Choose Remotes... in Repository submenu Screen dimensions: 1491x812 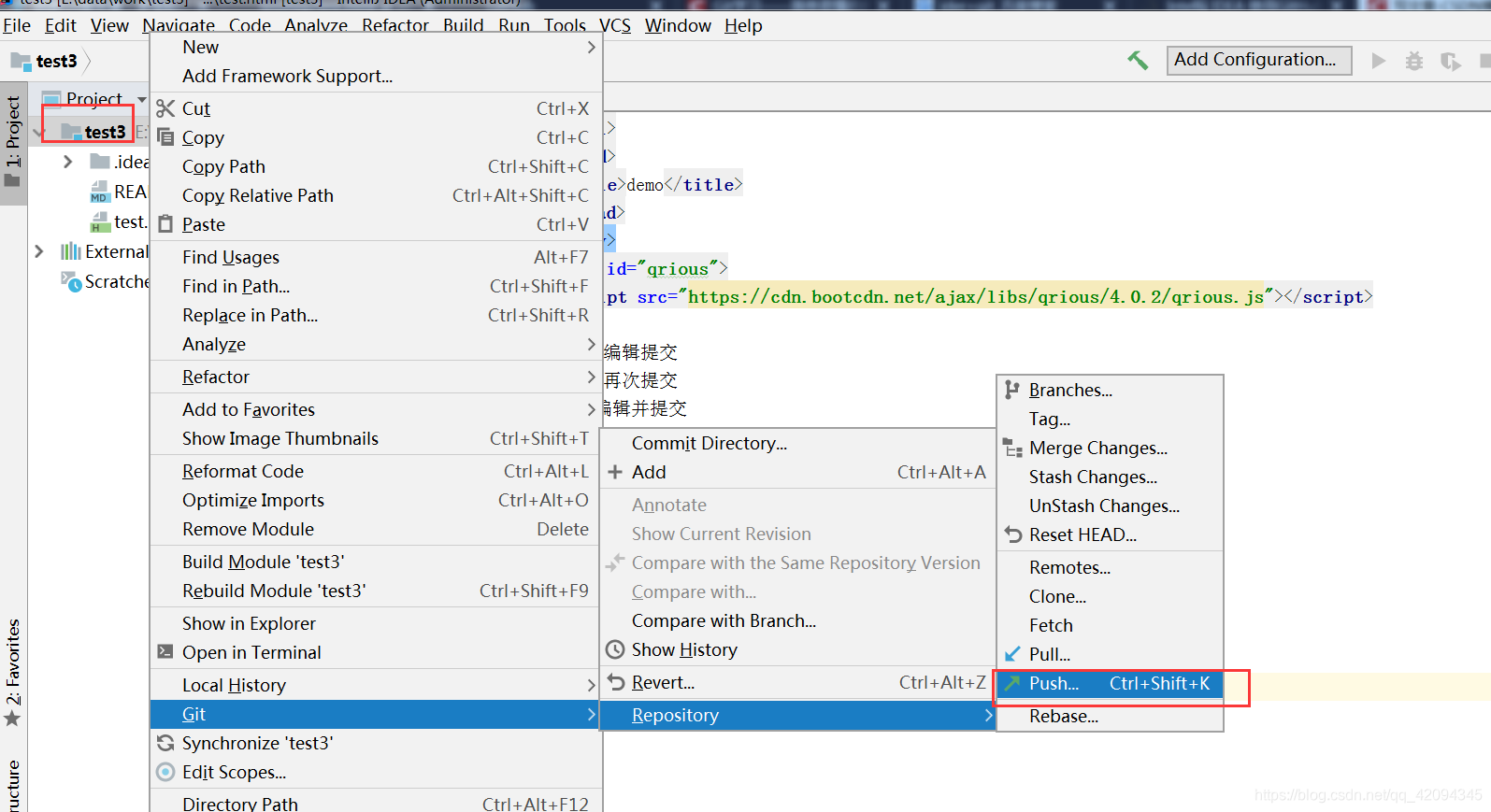pyautogui.click(x=1111, y=567)
